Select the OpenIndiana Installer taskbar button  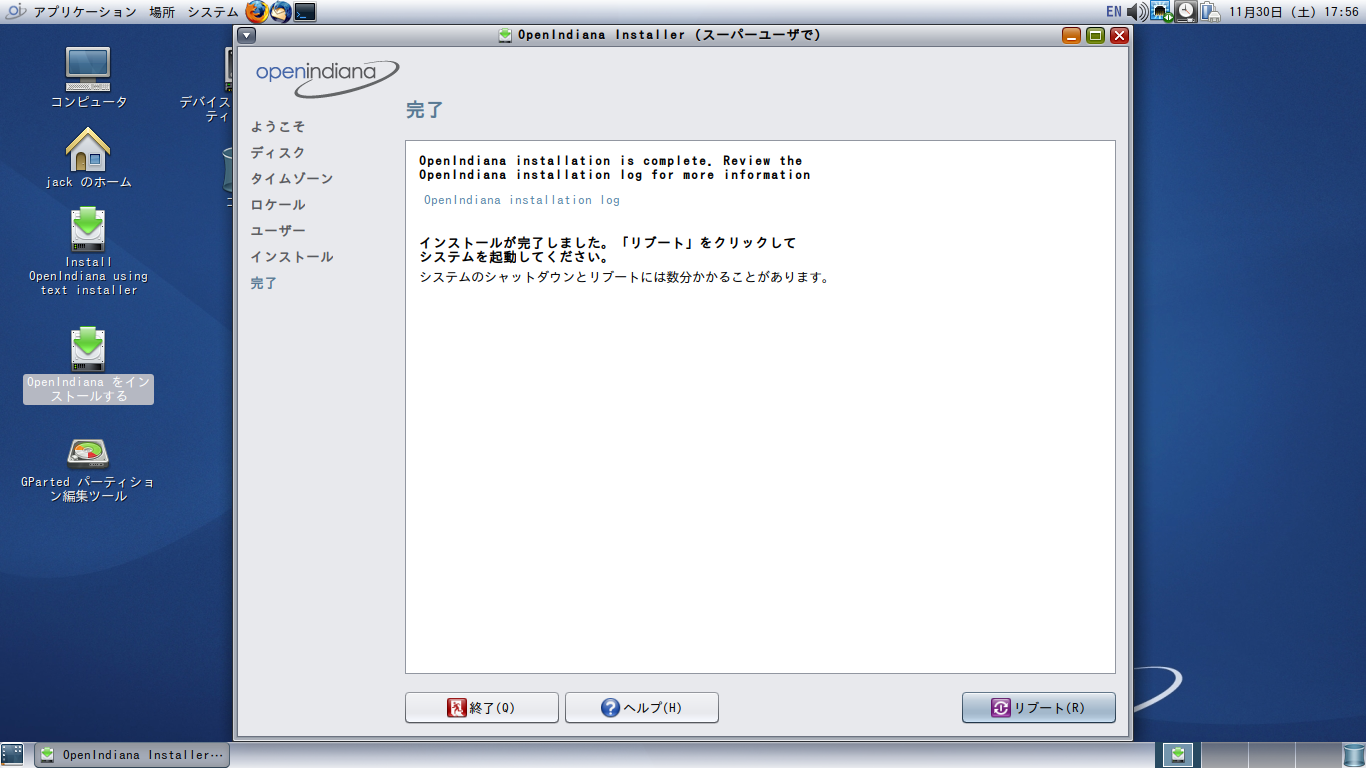(x=132, y=755)
